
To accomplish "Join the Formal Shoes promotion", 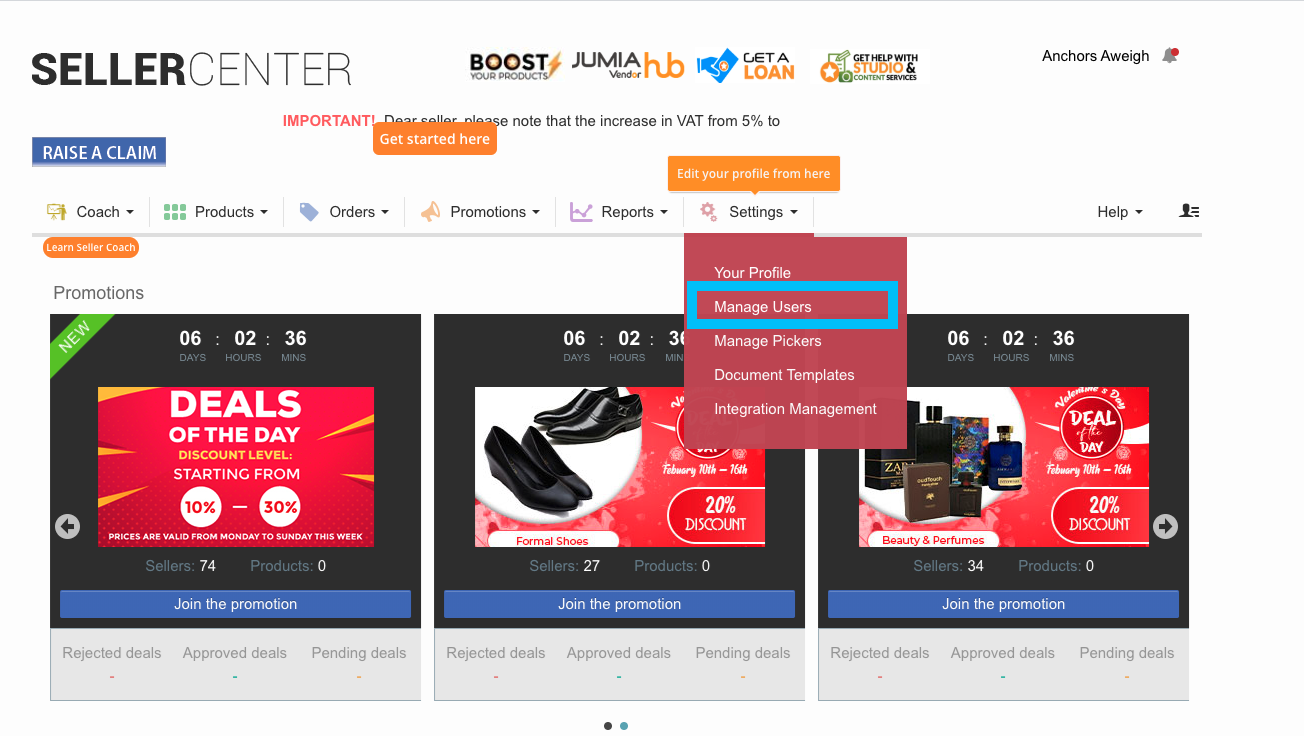I will [x=619, y=604].
